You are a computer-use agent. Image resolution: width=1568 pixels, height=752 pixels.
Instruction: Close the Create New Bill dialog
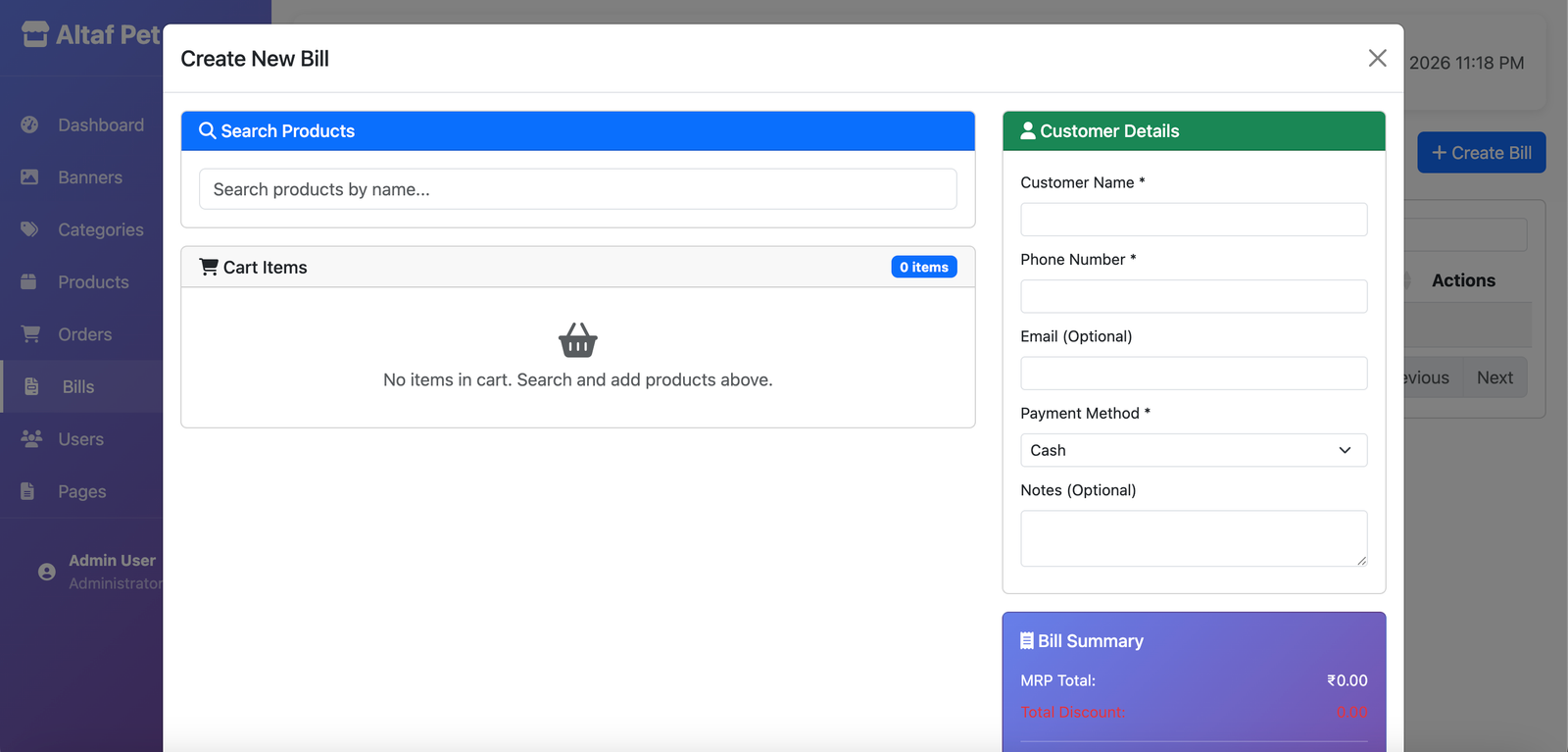[x=1377, y=58]
